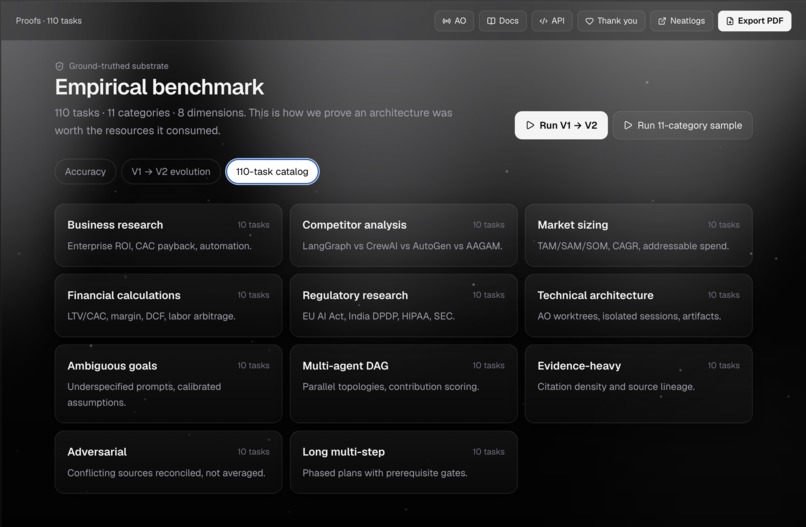Click the Thank you button

(611, 21)
